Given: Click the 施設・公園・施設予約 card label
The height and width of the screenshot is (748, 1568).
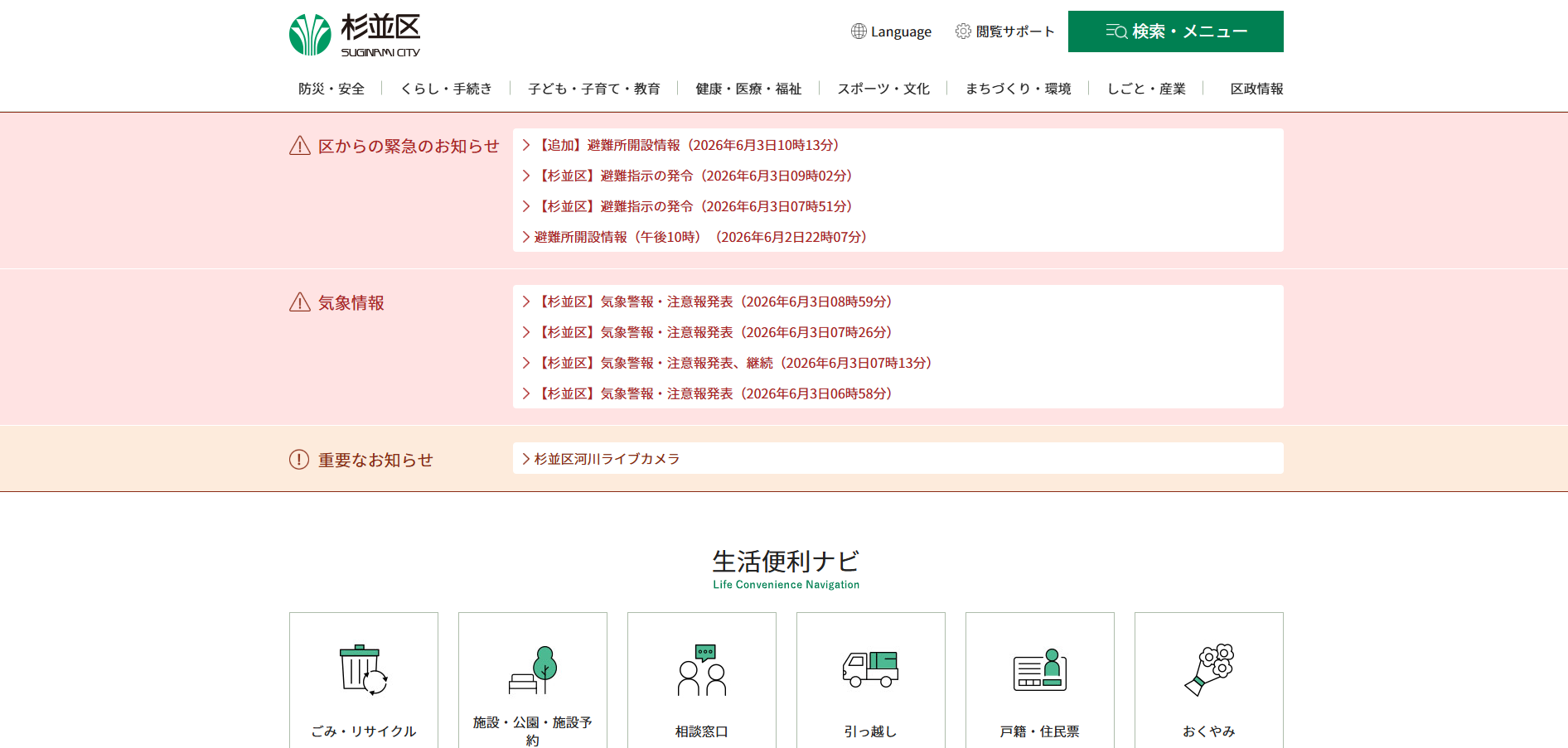Looking at the screenshot, I should 533,731.
